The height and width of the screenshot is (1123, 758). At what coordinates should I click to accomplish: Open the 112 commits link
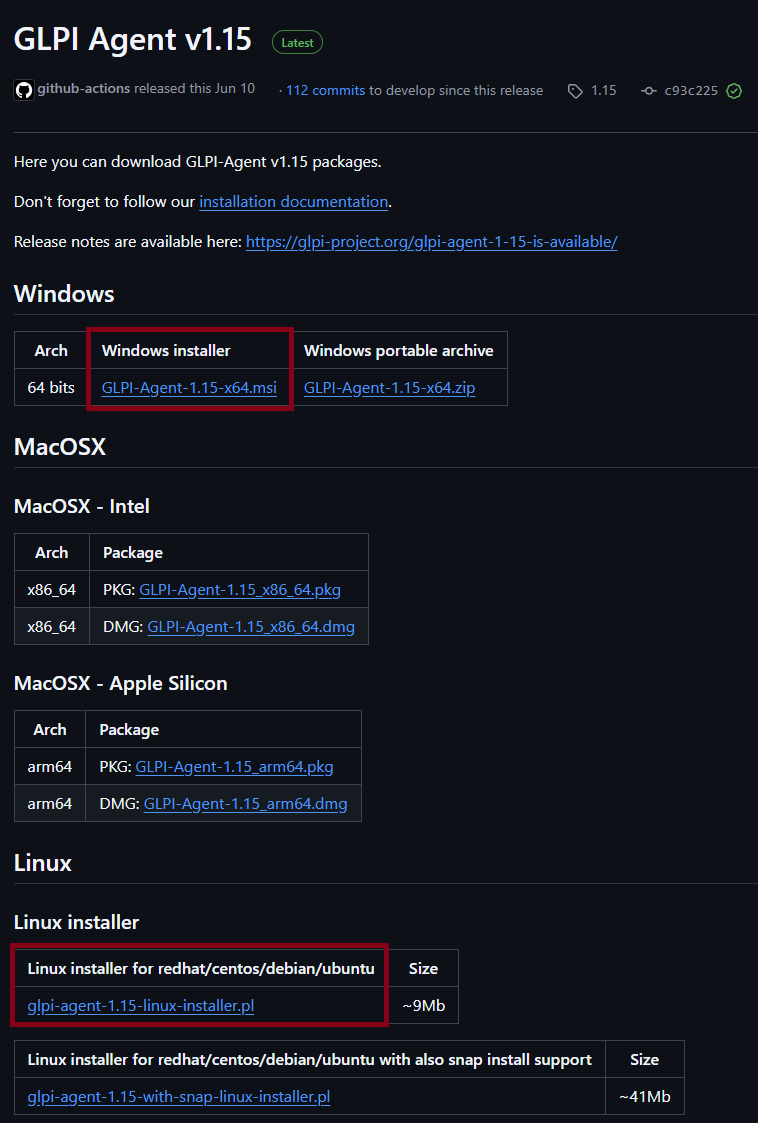click(x=325, y=90)
